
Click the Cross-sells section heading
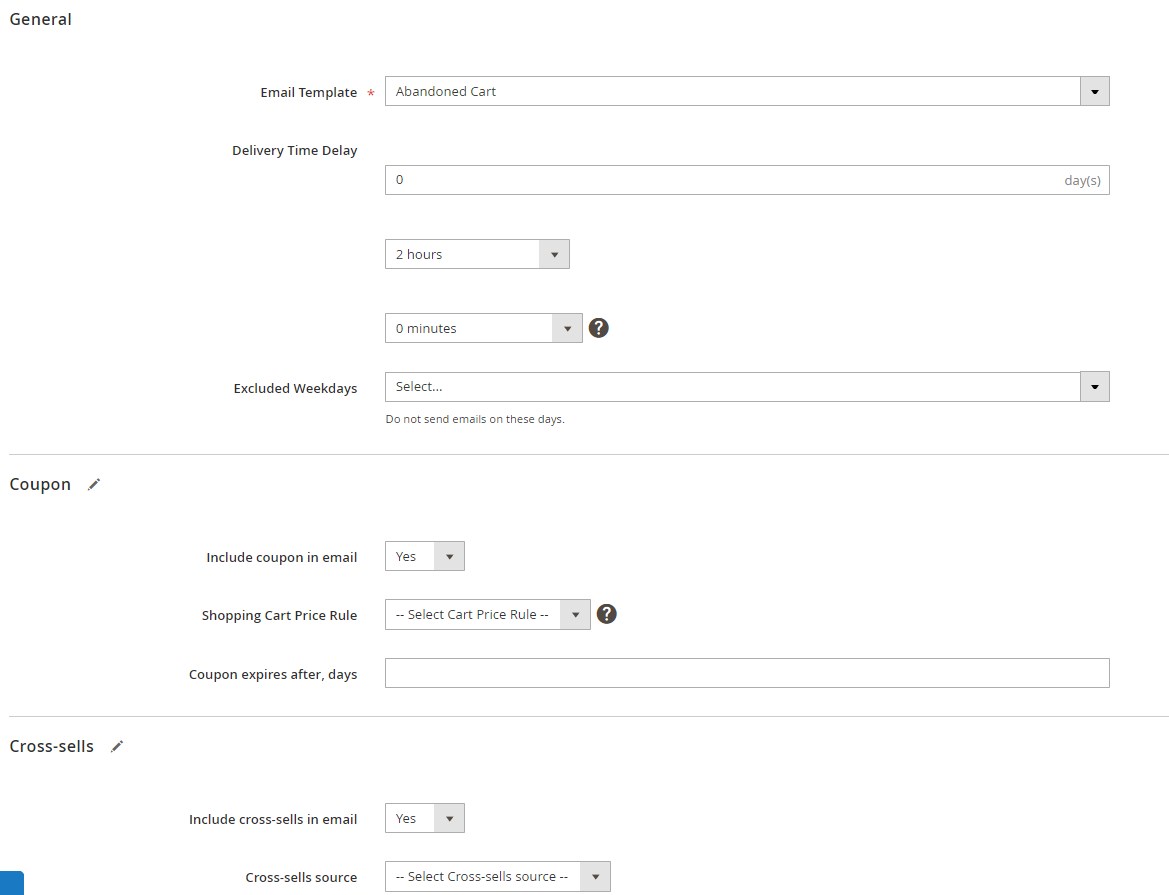(x=52, y=746)
